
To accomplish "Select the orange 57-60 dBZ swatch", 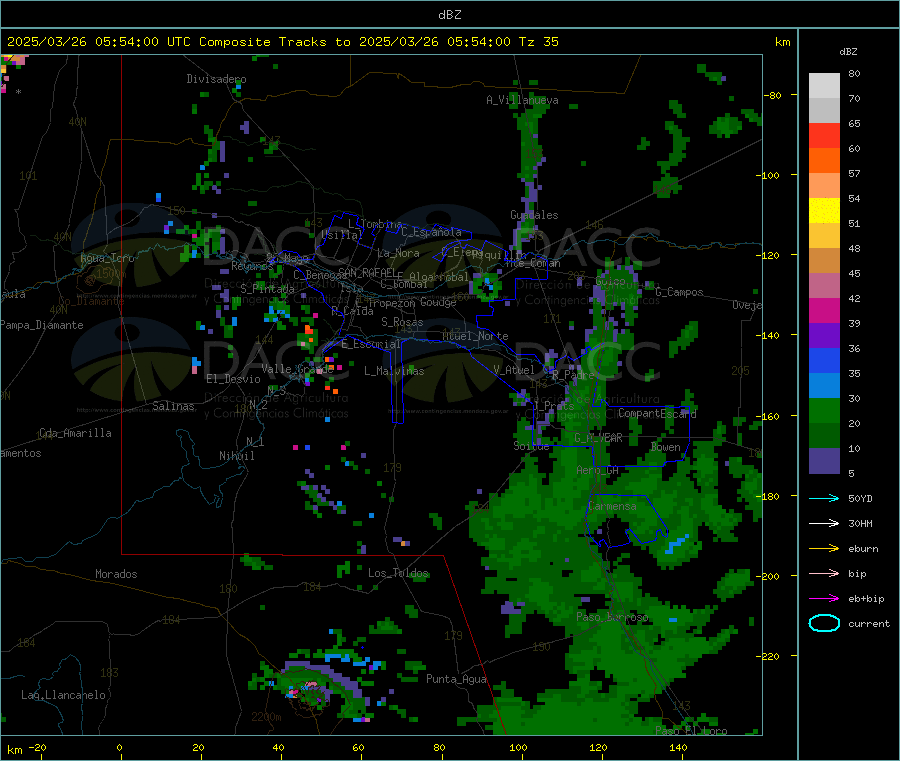I will (824, 161).
